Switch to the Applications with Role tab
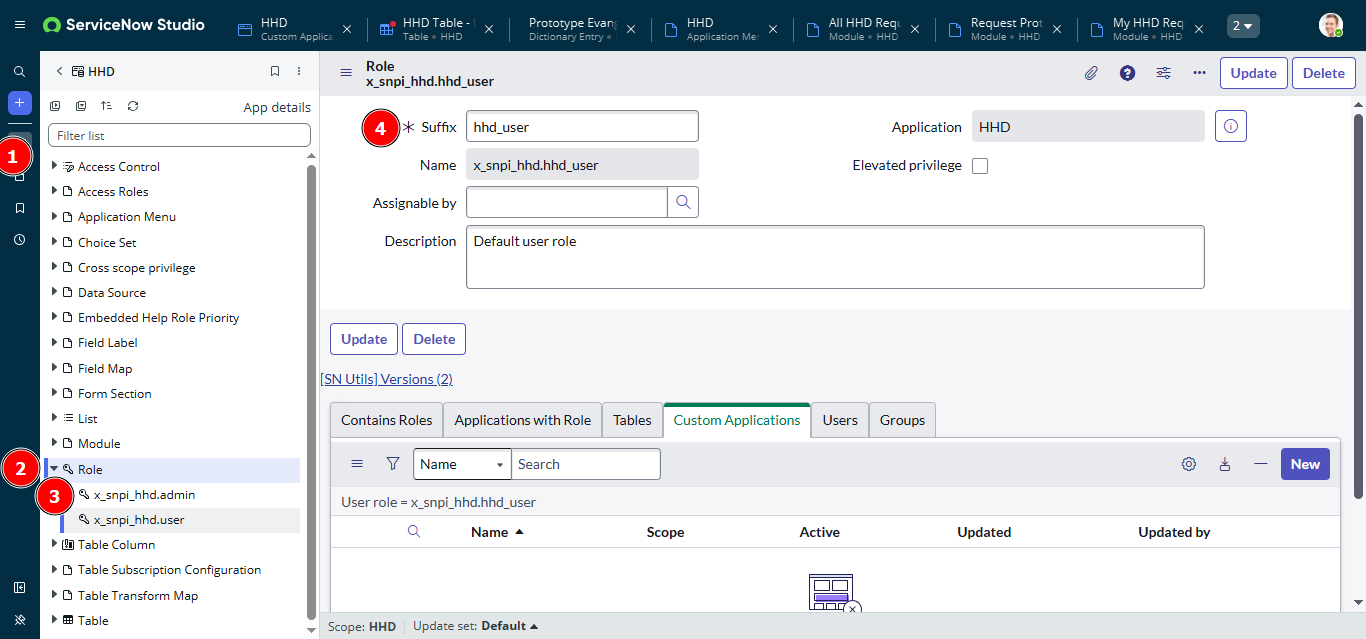The width and height of the screenshot is (1366, 639). [x=523, y=420]
